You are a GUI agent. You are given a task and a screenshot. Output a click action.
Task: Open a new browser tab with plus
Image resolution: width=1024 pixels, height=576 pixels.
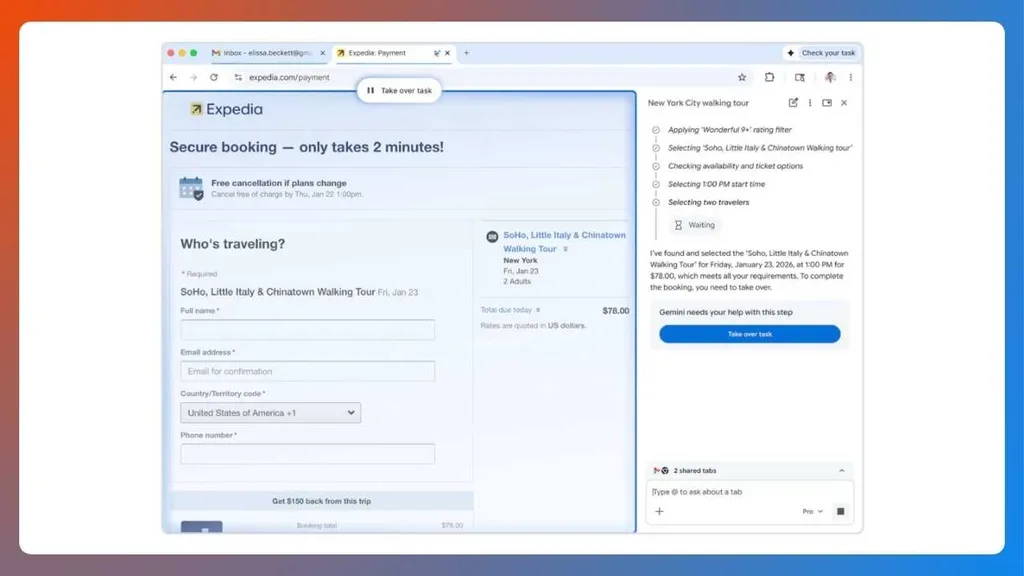[466, 53]
